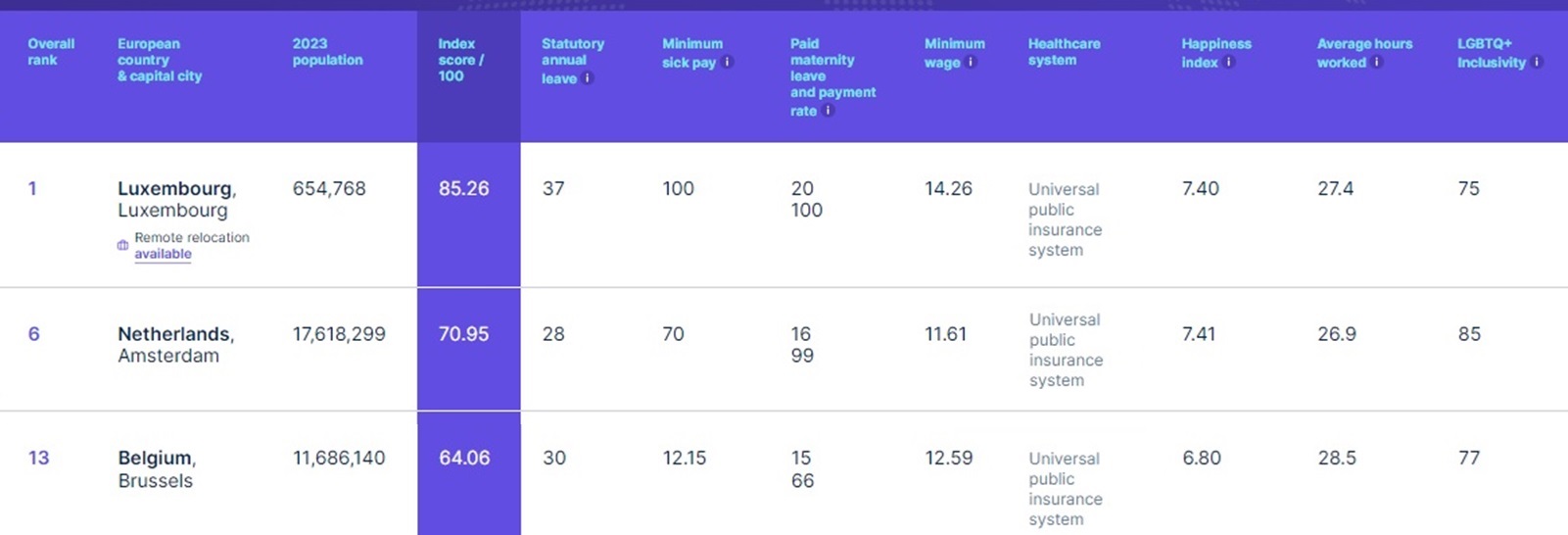Click the European country & capital city header
The image size is (1568, 535).
[159, 60]
